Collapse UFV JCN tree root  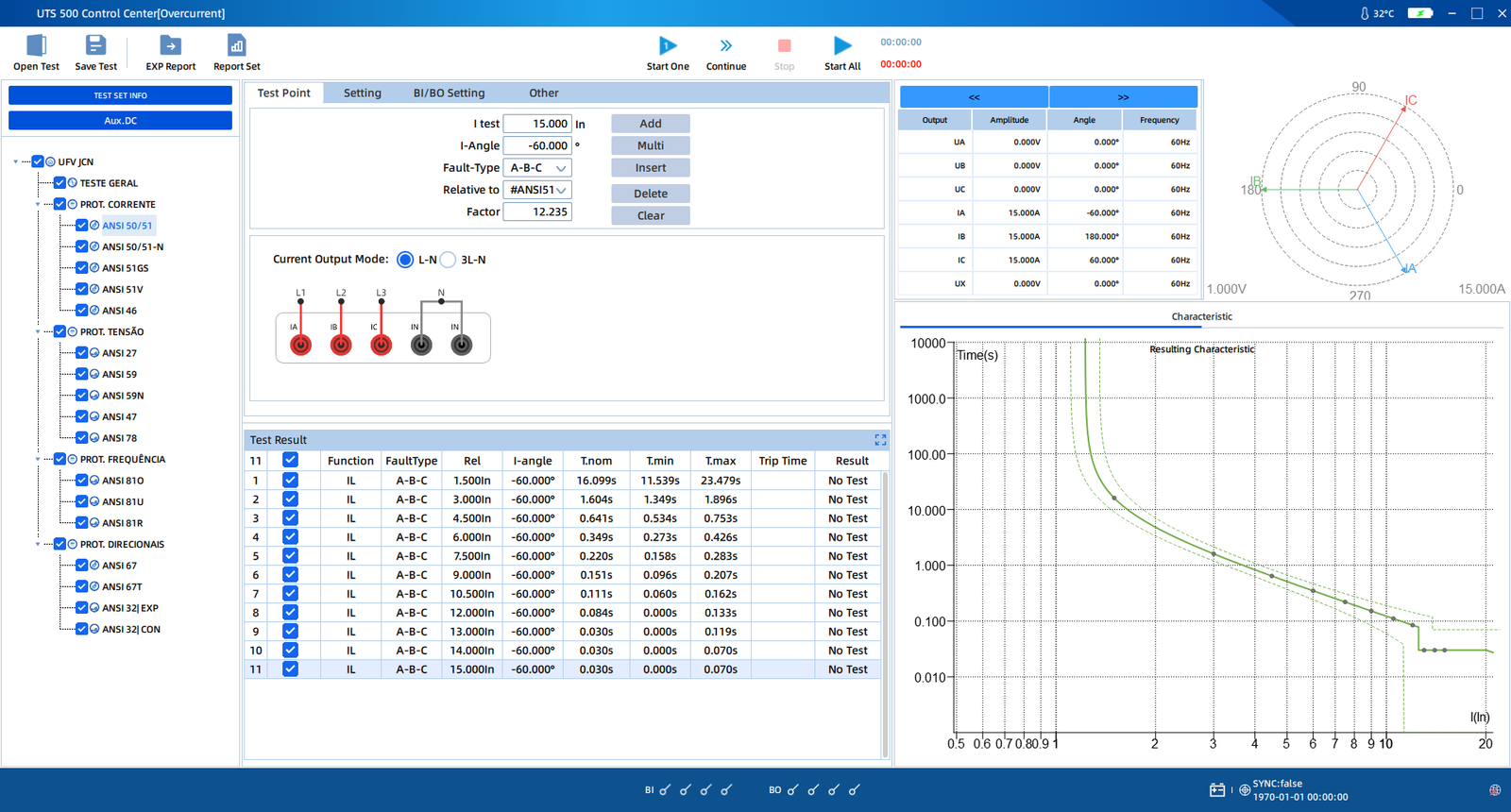(x=16, y=162)
